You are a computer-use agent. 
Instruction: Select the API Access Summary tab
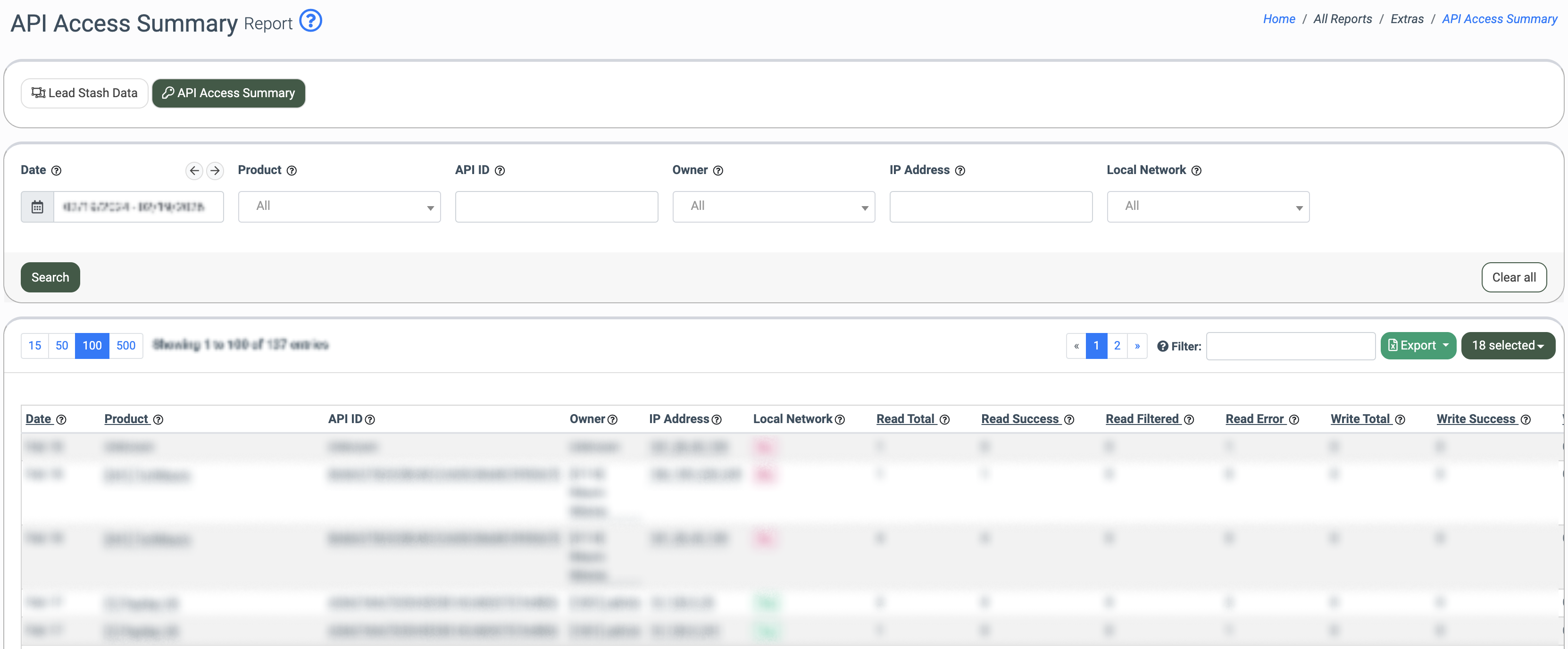(228, 93)
